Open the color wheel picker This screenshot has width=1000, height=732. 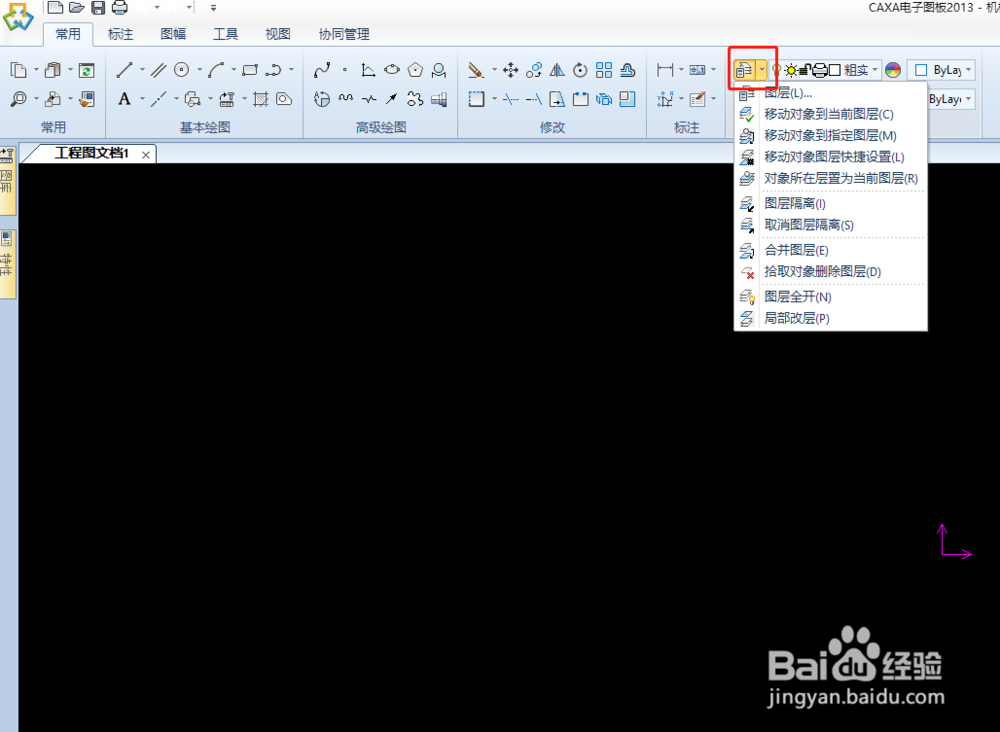point(893,70)
